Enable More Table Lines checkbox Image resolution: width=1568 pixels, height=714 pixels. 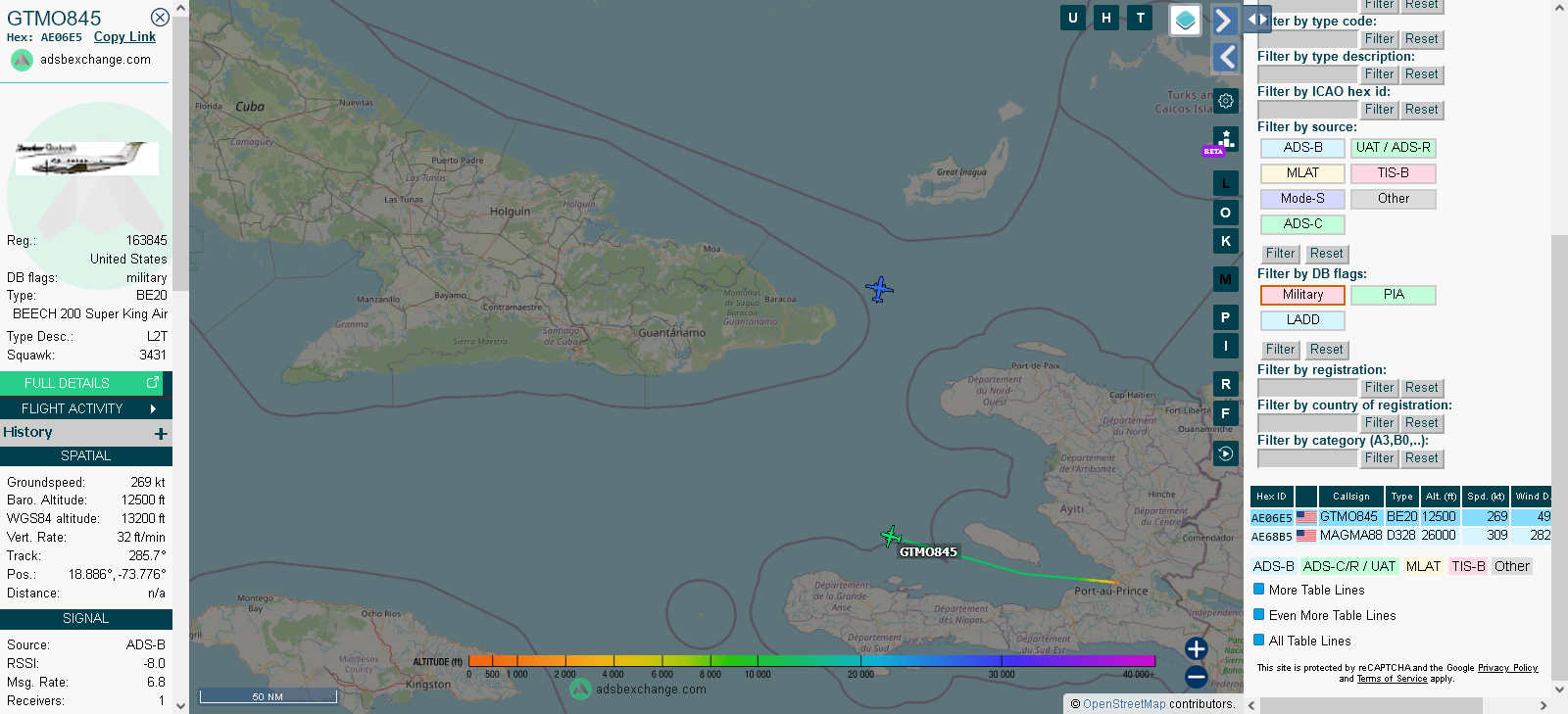1259,590
